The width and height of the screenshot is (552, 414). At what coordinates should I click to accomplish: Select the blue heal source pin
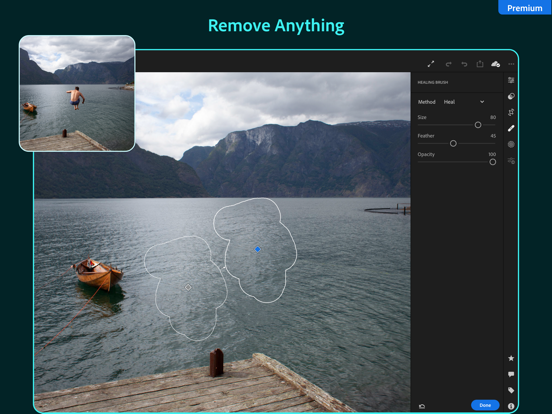[x=258, y=249]
